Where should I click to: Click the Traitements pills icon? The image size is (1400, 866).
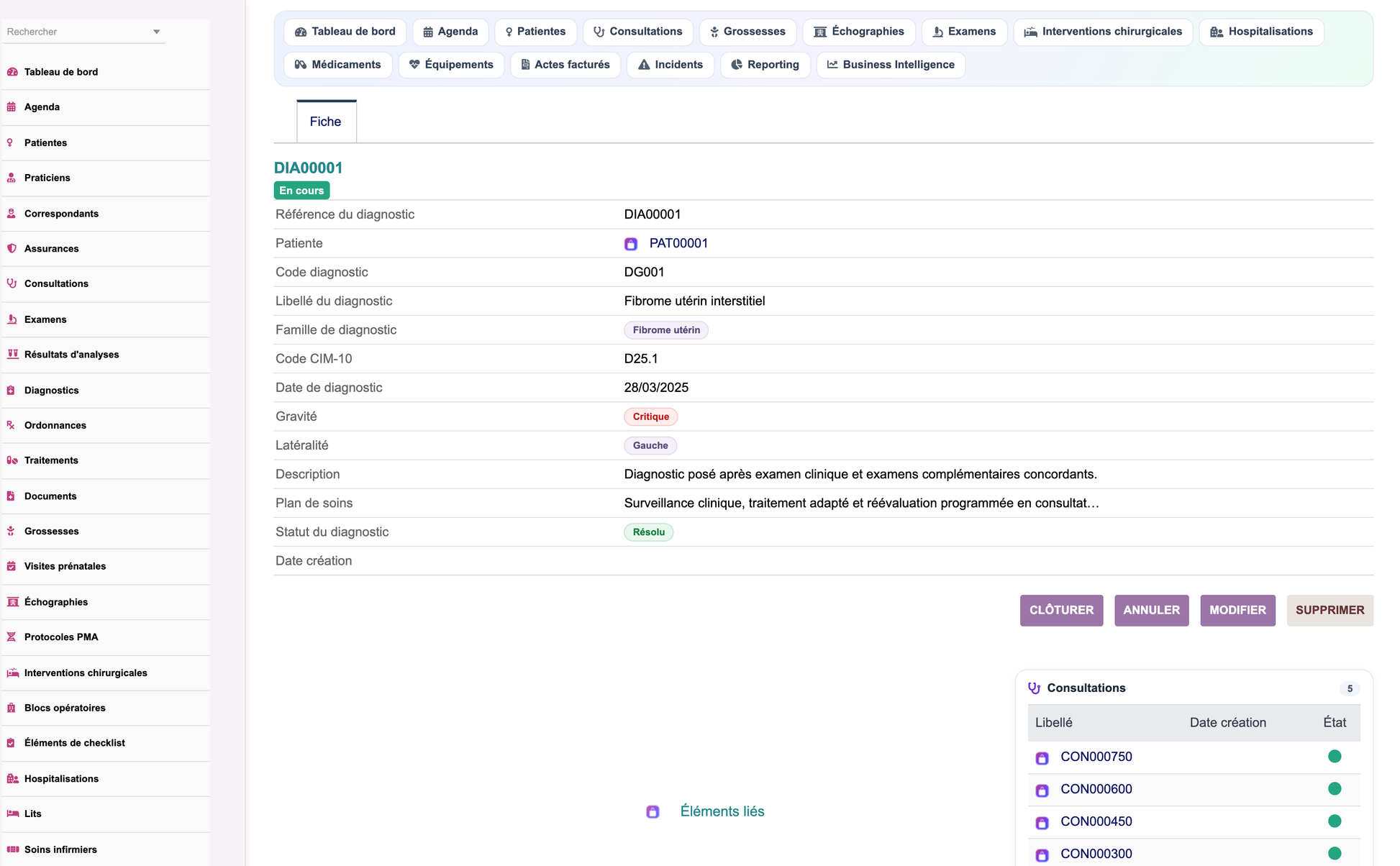12,460
